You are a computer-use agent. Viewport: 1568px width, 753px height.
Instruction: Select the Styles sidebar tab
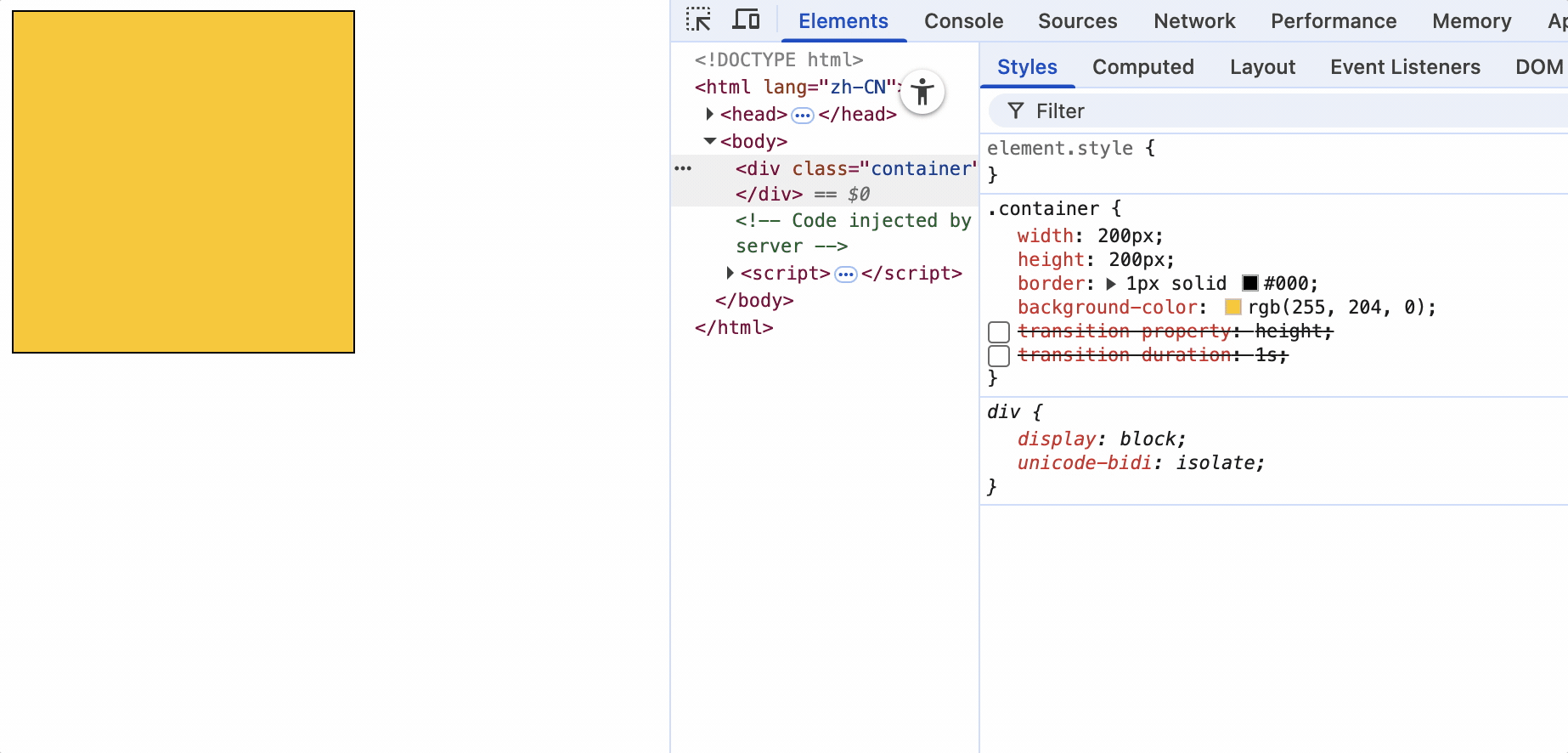[1027, 67]
